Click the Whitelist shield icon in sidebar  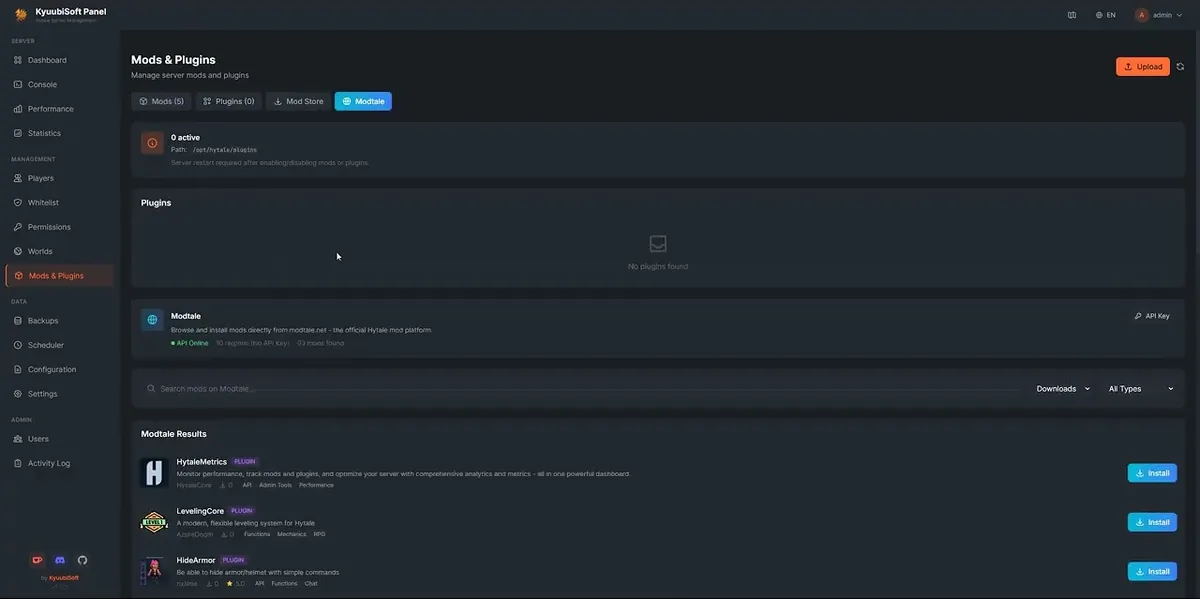[18, 203]
